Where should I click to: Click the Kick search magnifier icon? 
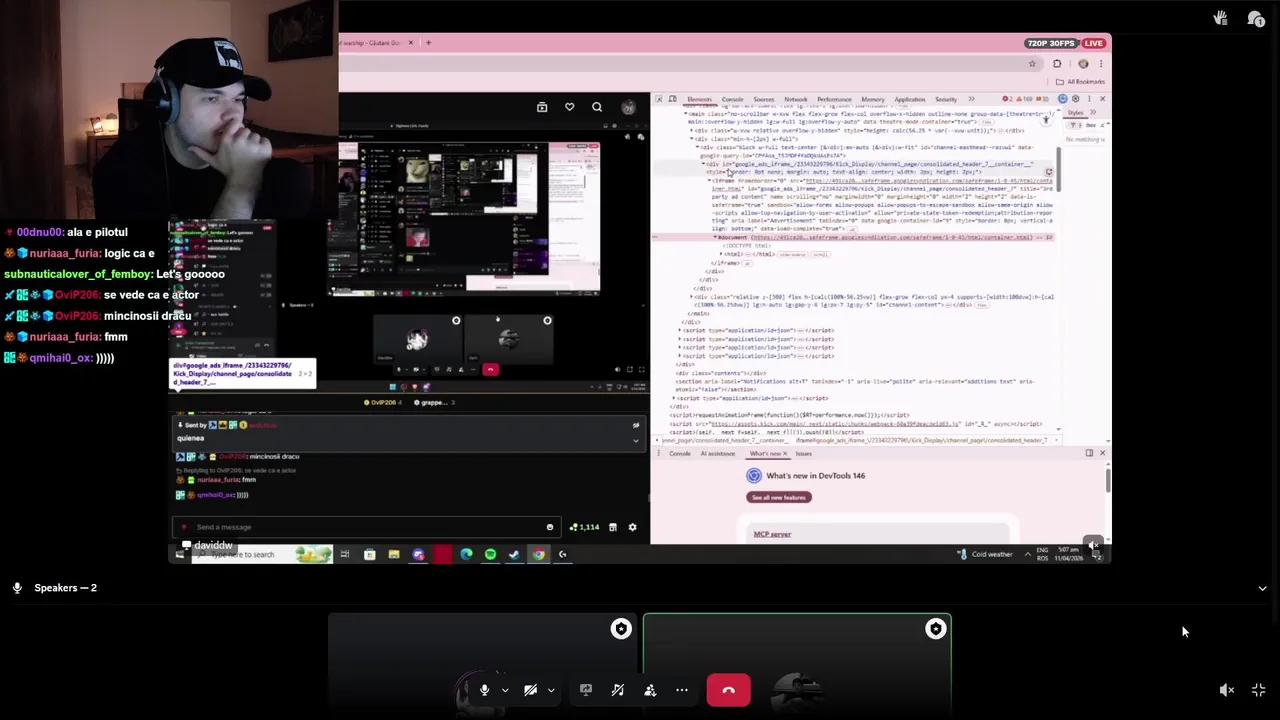pos(597,107)
